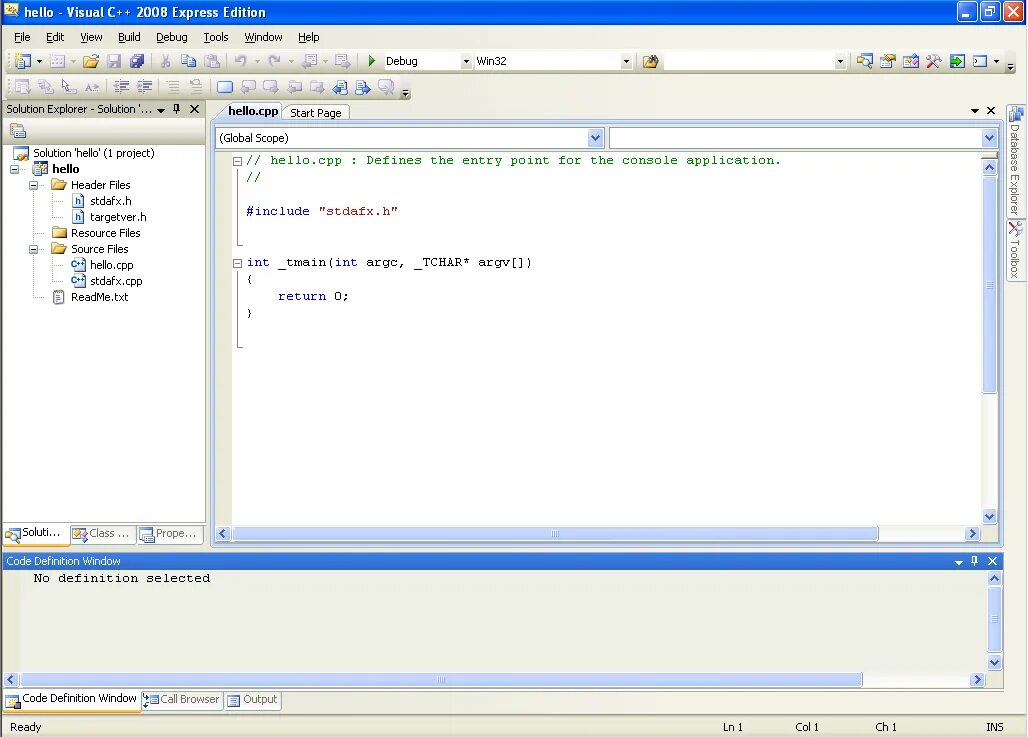1028x737 pixels.
Task: Open Solution Configurations Debug dropdown
Action: [x=466, y=61]
